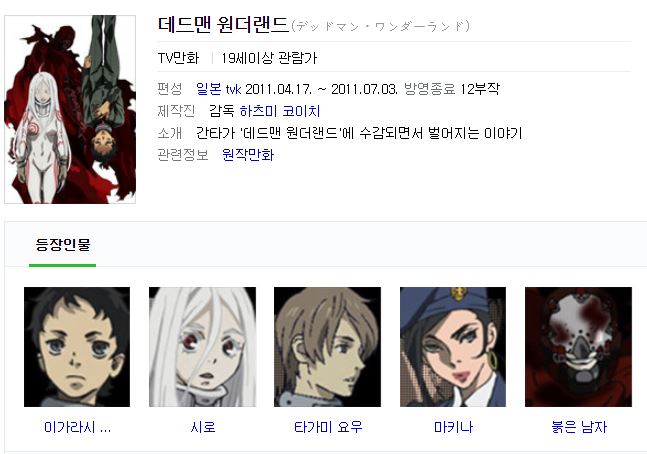
Task: Click the 19세이상 관람가 rating label
Action: [x=269, y=58]
